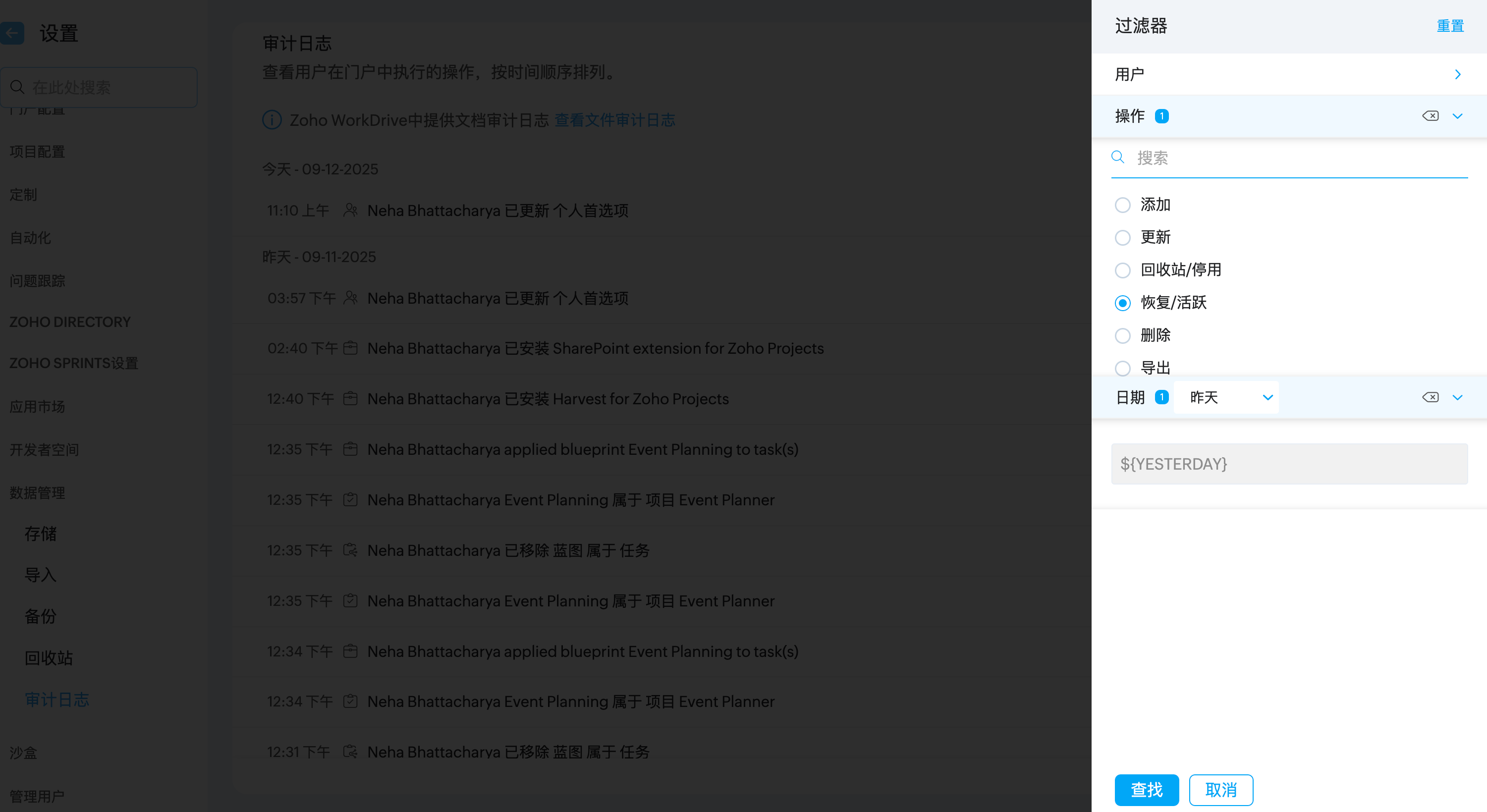
Task: Click the icon beside the SharePoint extension log entry
Action: pyautogui.click(x=350, y=348)
